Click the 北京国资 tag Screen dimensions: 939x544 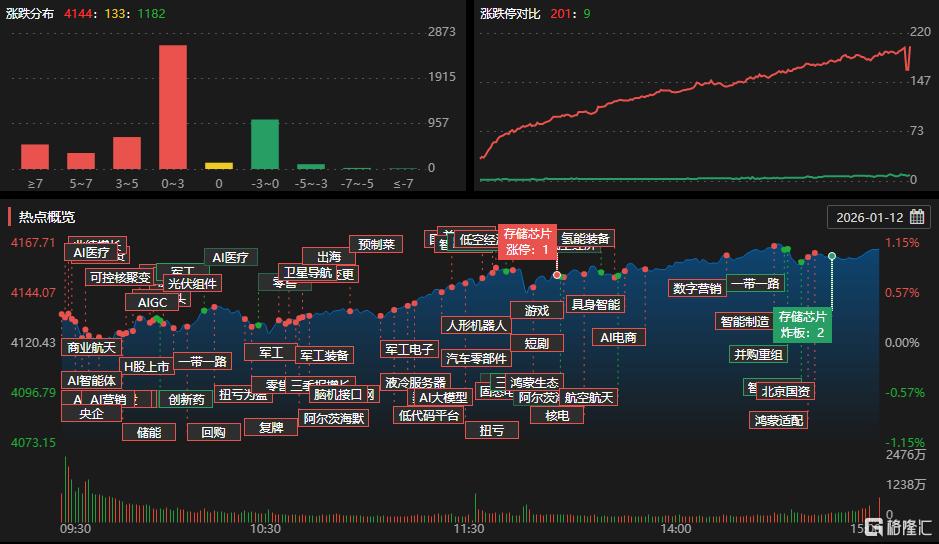786,391
